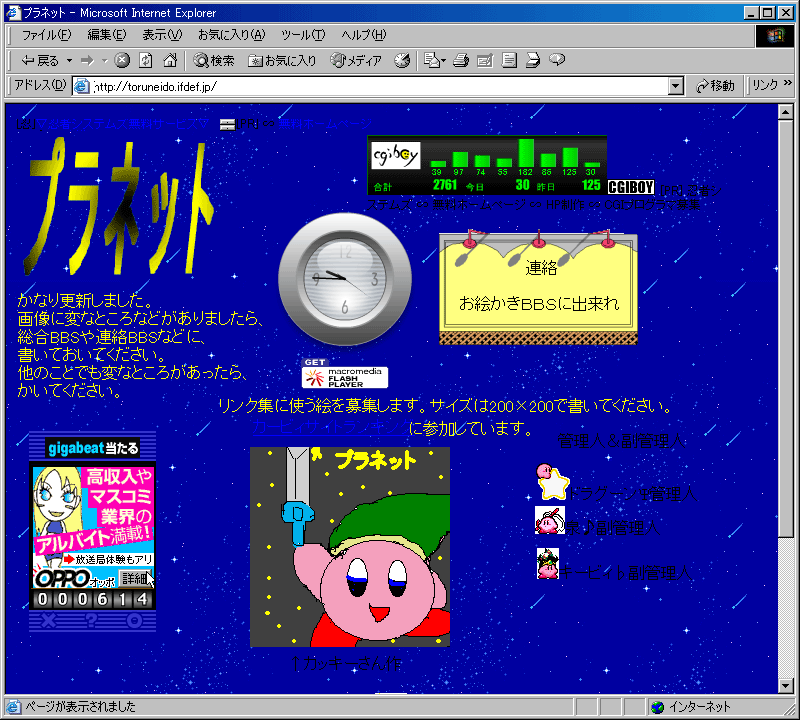This screenshot has width=800, height=720.
Task: Click the 移動 Go button
Action: point(715,86)
